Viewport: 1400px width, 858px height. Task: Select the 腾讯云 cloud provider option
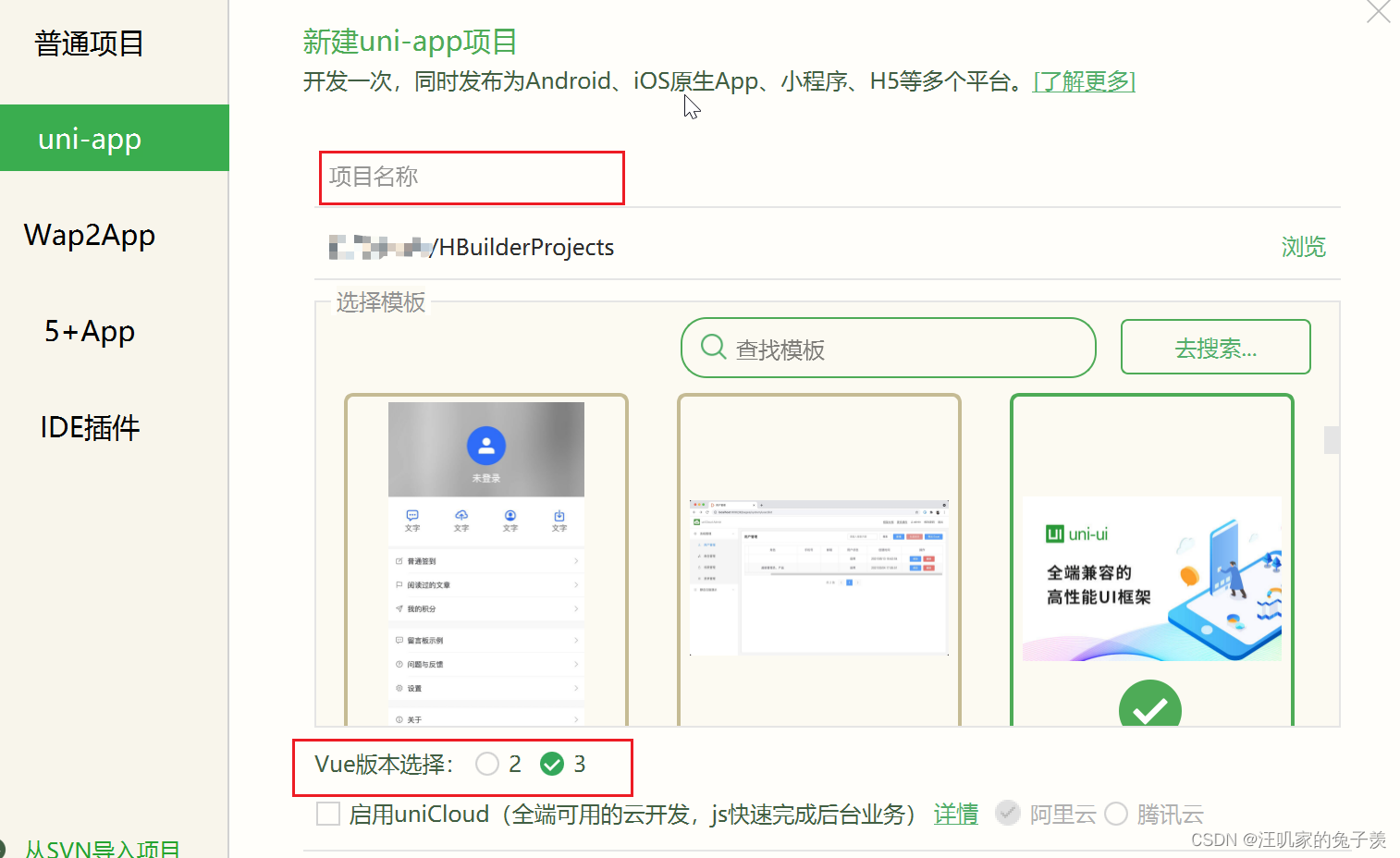pyautogui.click(x=1116, y=814)
